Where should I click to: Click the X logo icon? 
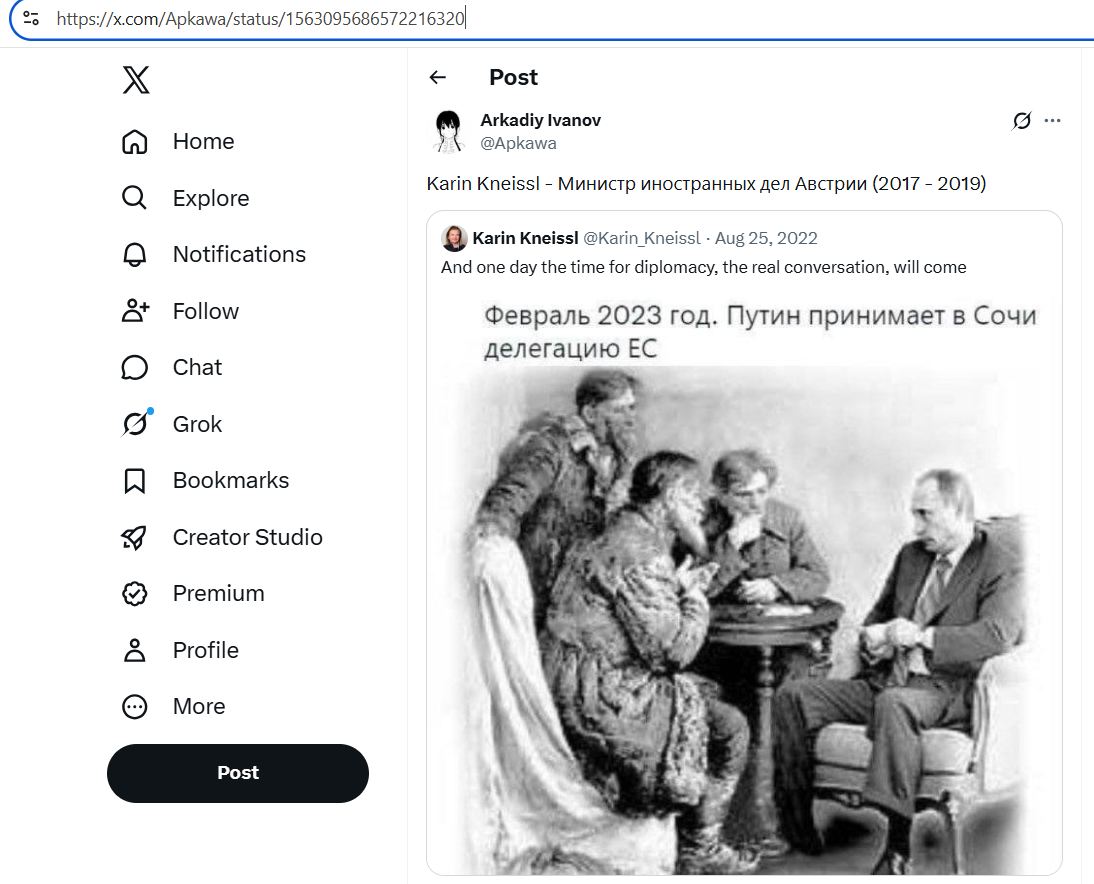click(135, 80)
